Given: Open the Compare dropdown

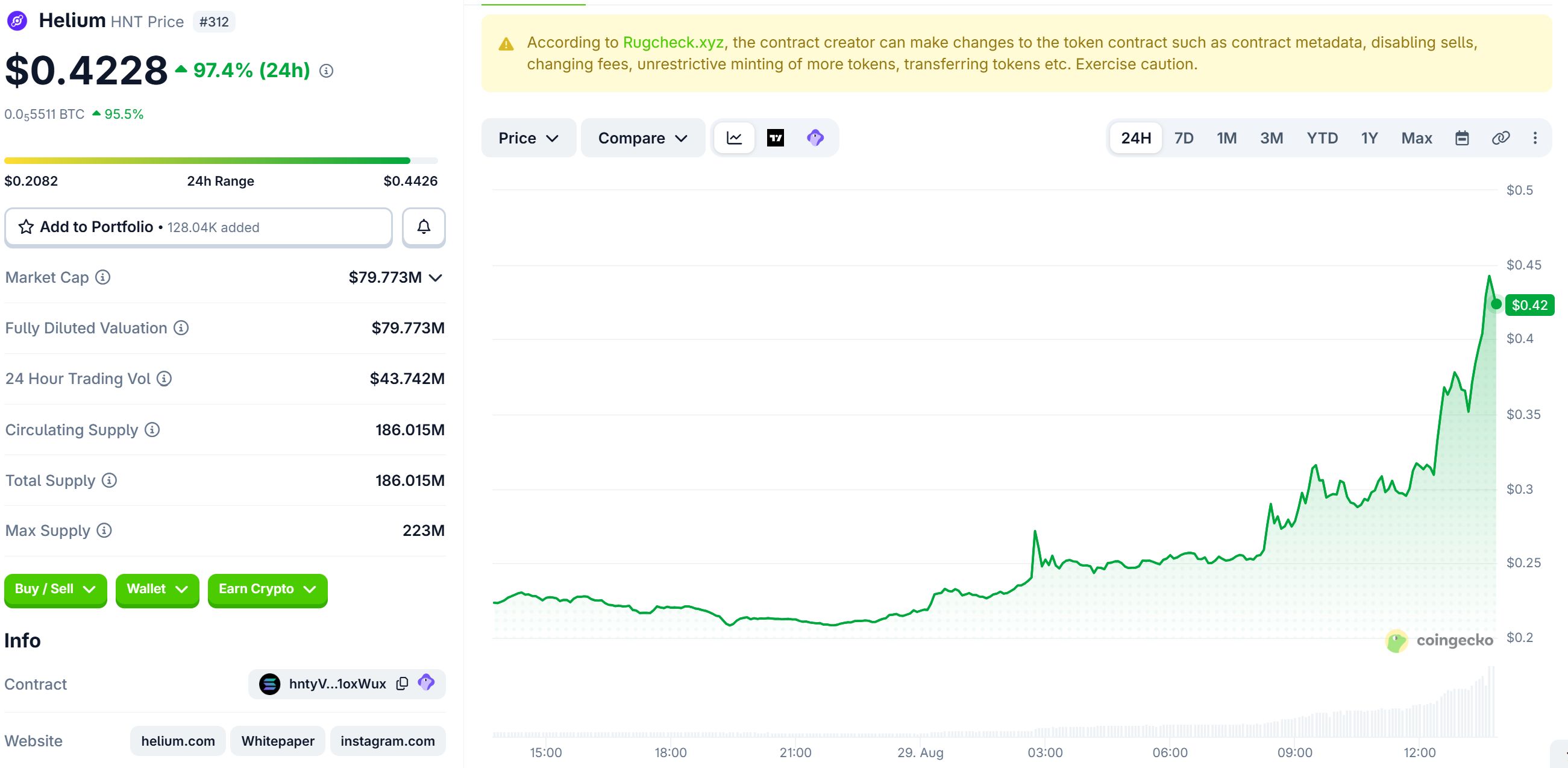Looking at the screenshot, I should [643, 138].
